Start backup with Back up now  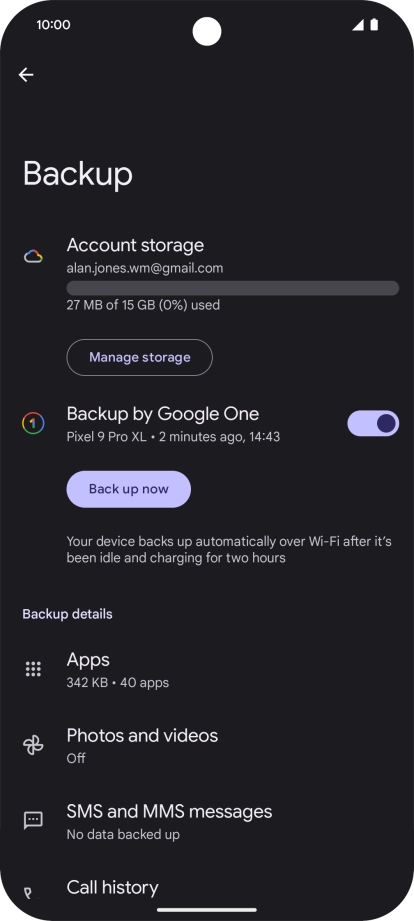pyautogui.click(x=129, y=489)
